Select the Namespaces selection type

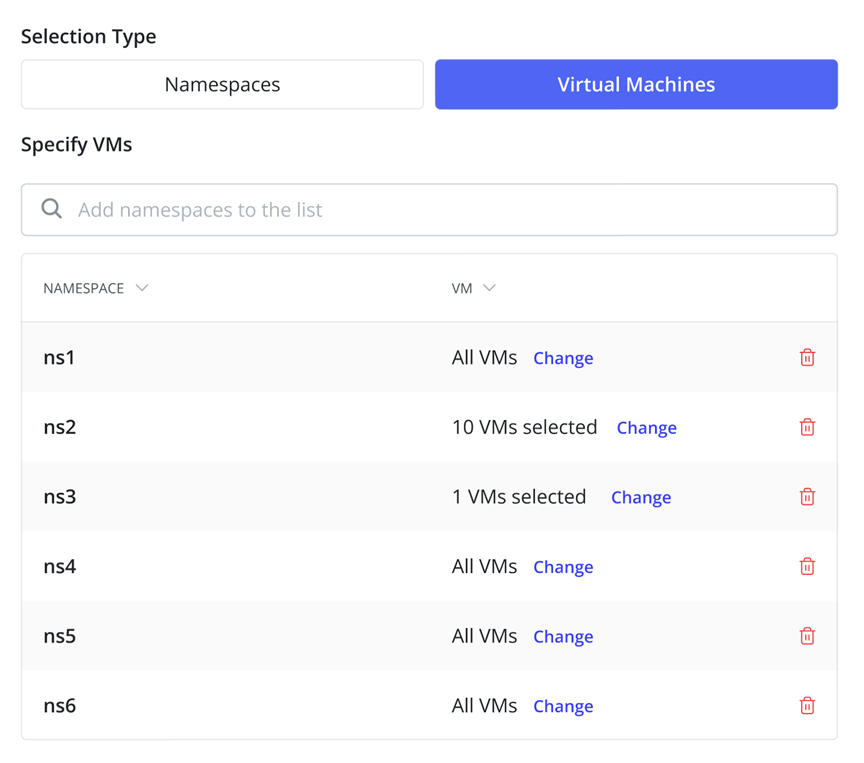[x=222, y=84]
